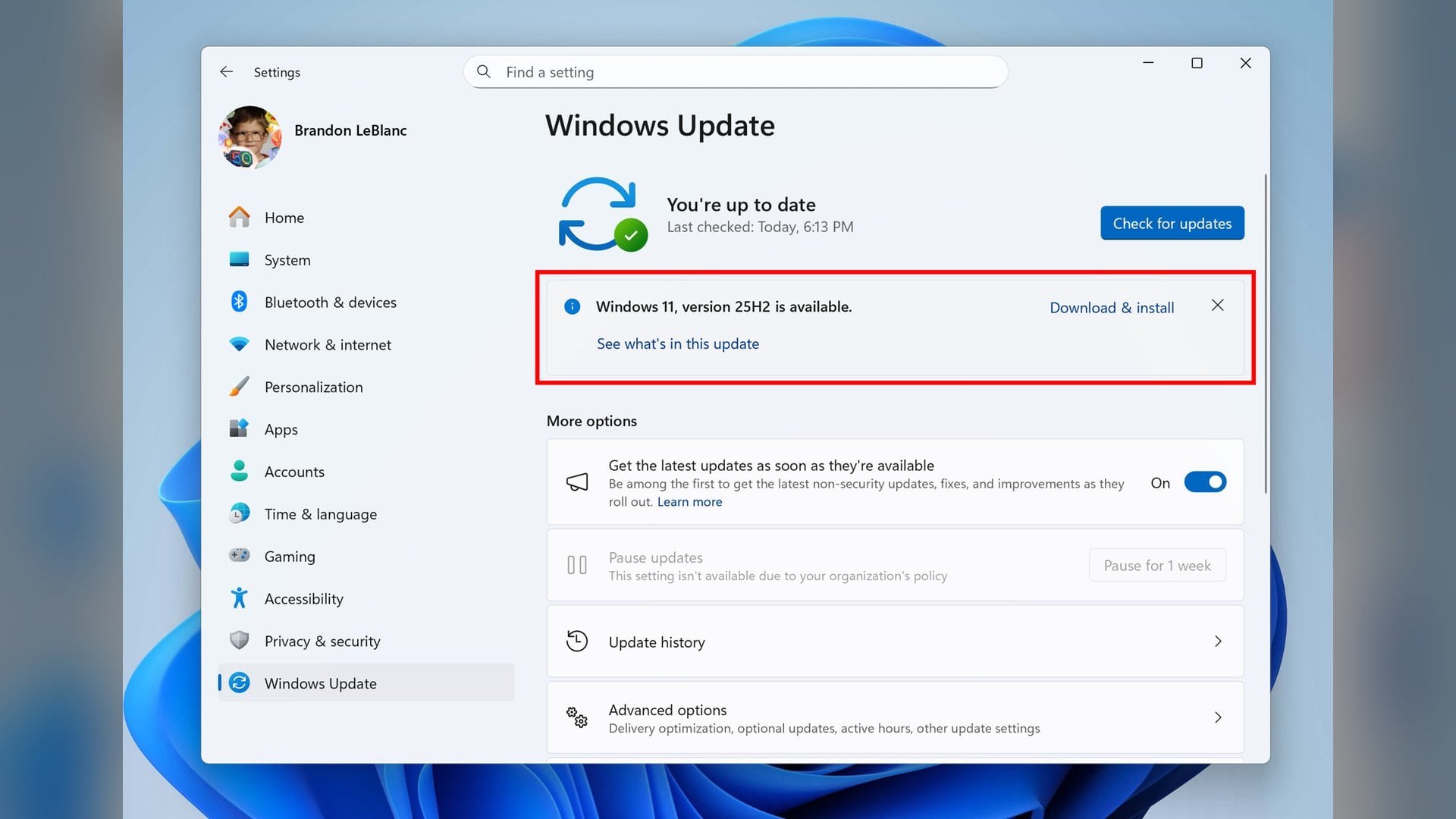1456x819 pixels.
Task: Click the Windows Update sync icon in sidebar
Action: click(x=239, y=683)
